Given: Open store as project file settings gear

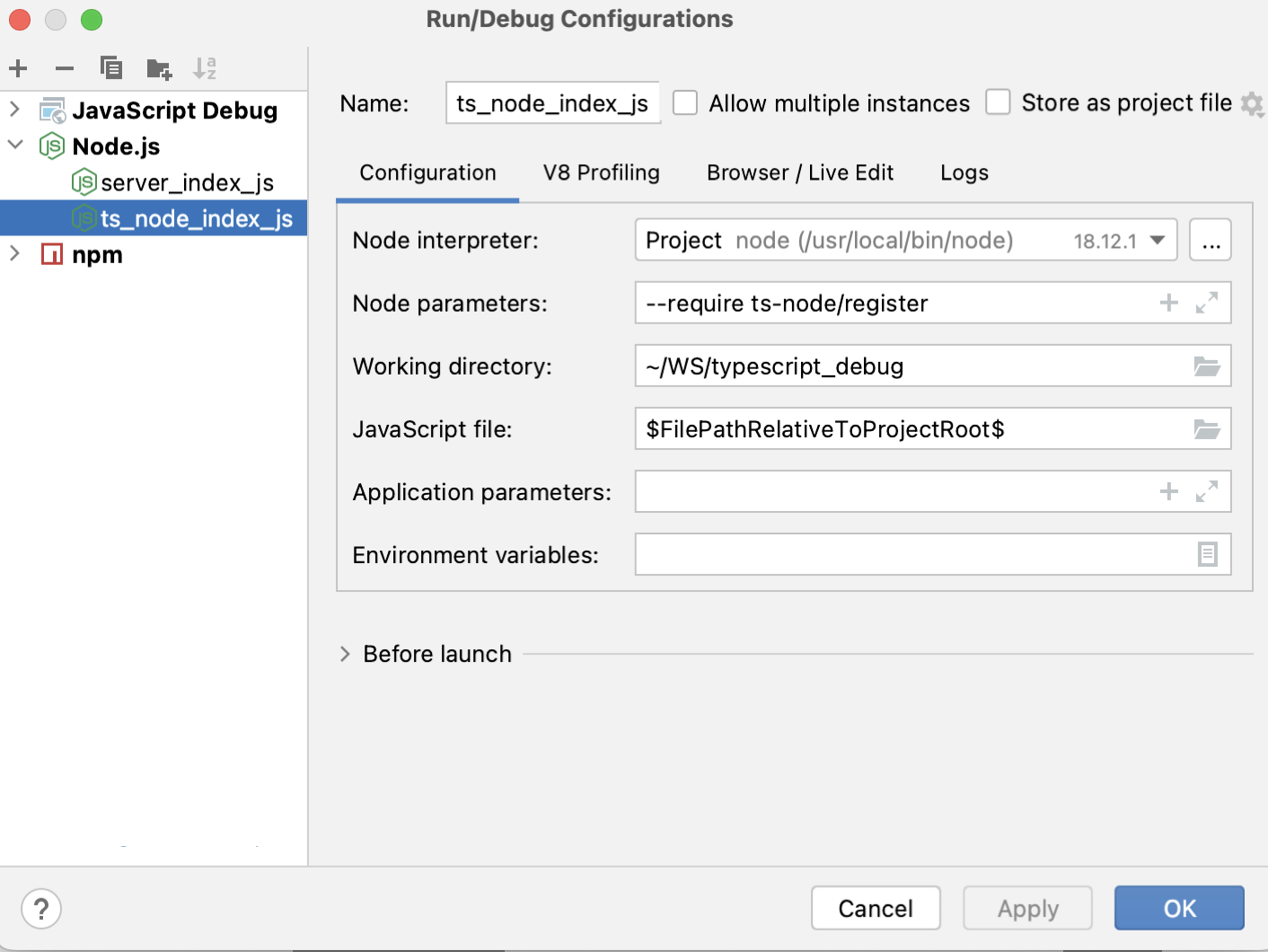Looking at the screenshot, I should point(1252,104).
